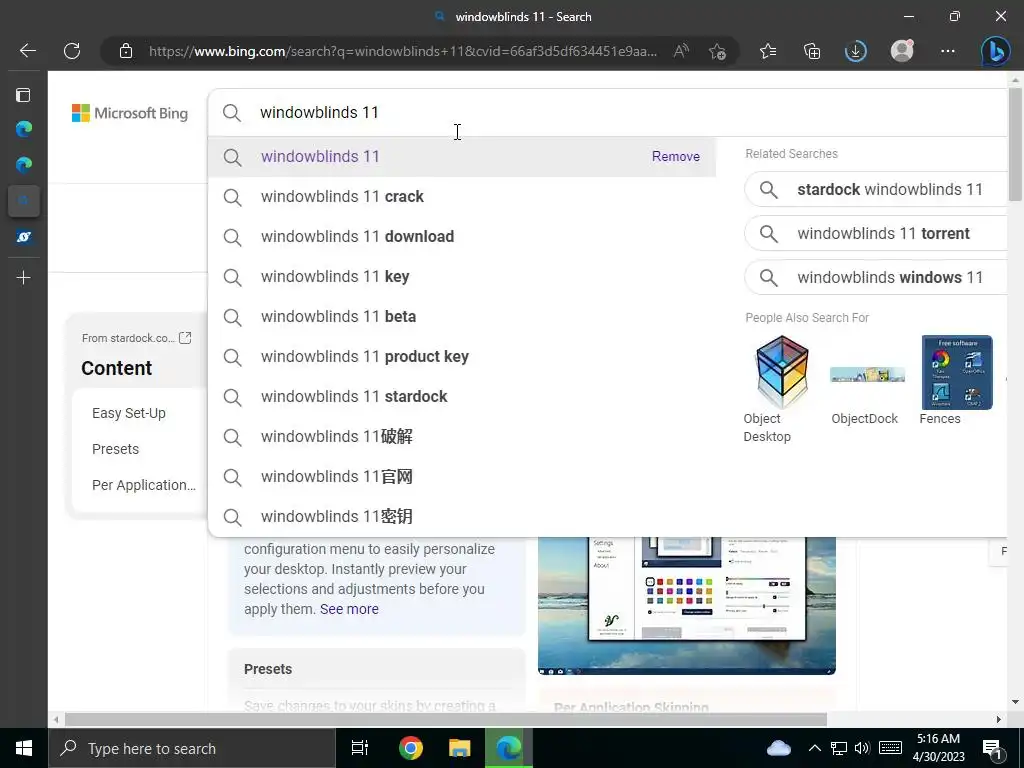Remove the windowblinds 11 history suggestion
The width and height of the screenshot is (1024, 768).
coord(675,156)
